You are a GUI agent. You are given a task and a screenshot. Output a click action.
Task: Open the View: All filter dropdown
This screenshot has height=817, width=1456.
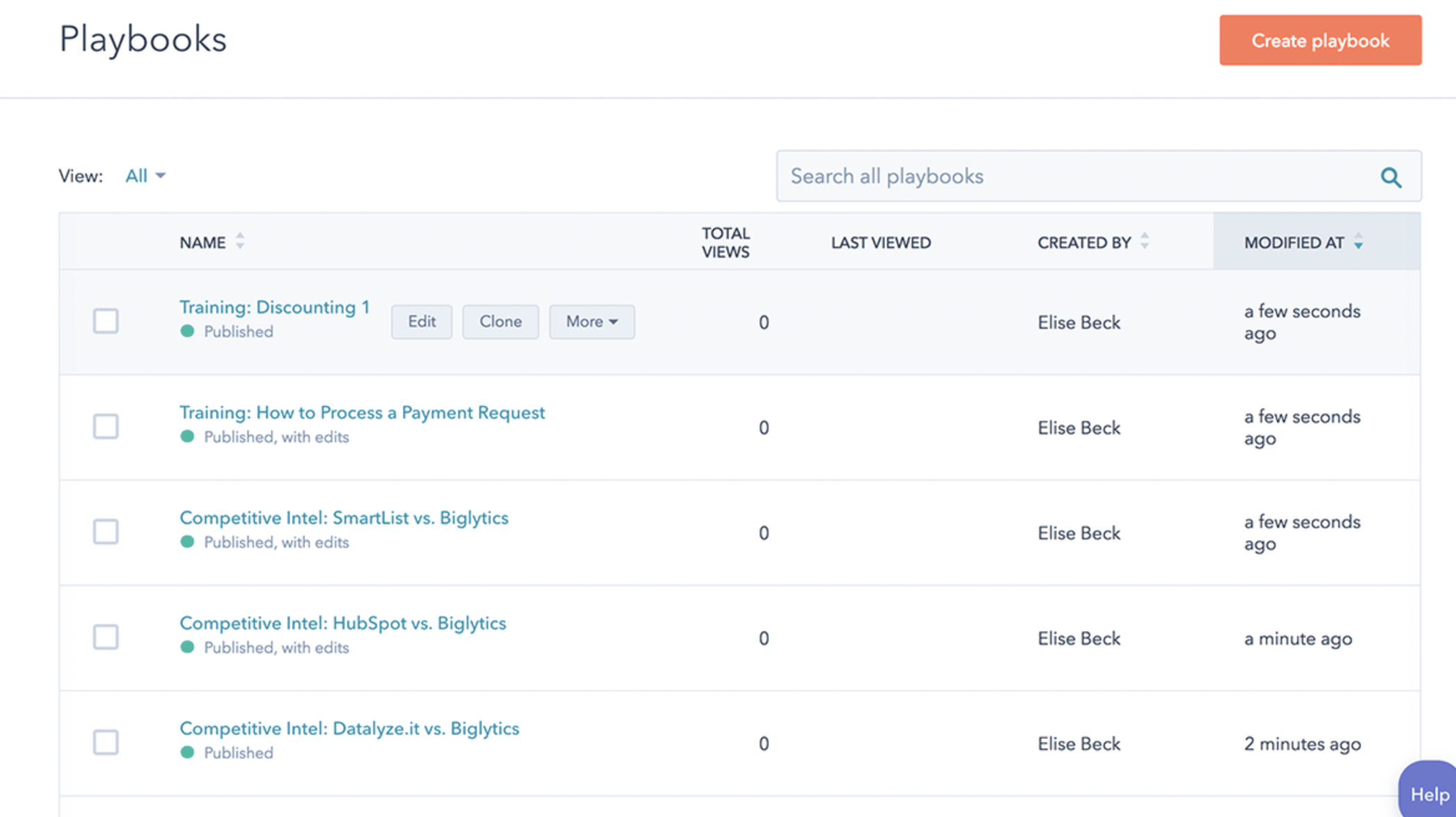click(x=144, y=175)
